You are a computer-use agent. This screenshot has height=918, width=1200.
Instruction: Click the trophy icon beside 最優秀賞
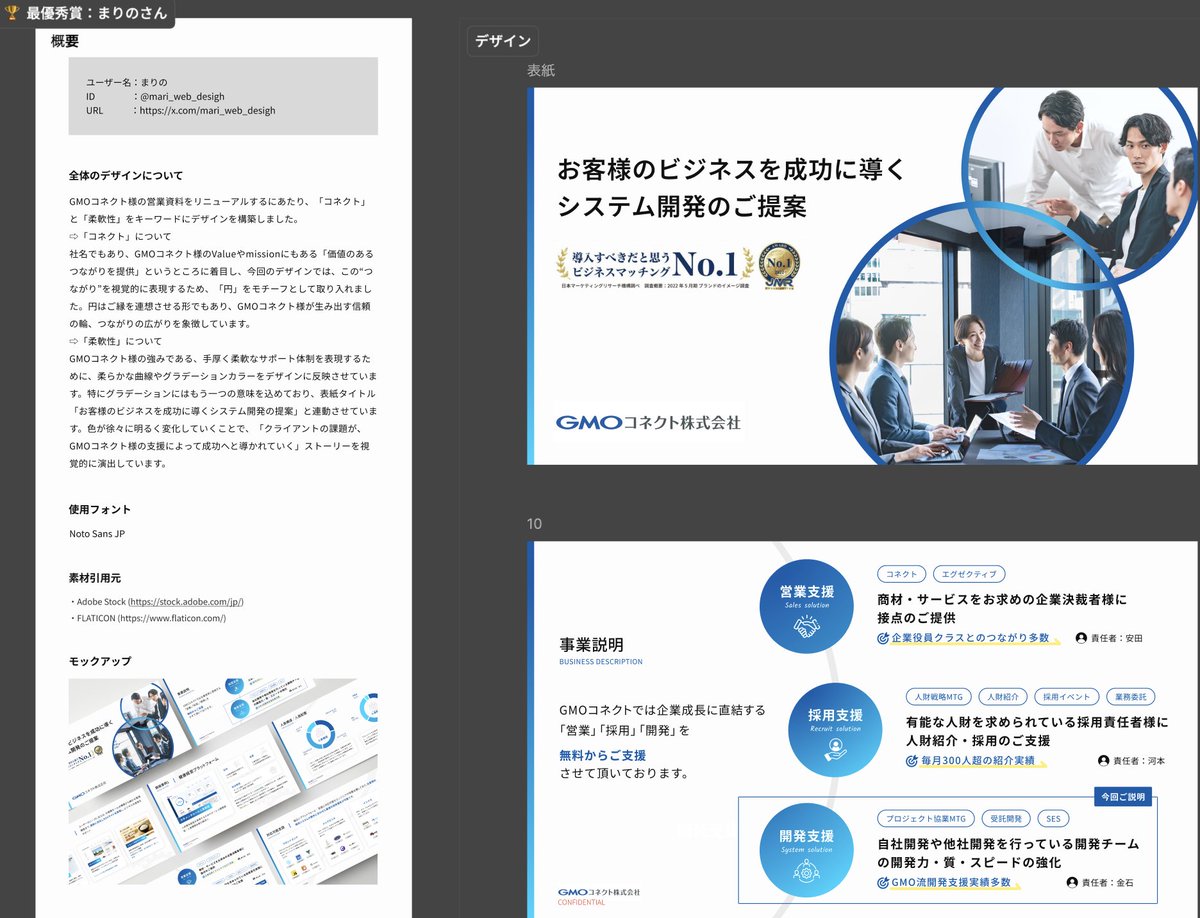(x=12, y=13)
